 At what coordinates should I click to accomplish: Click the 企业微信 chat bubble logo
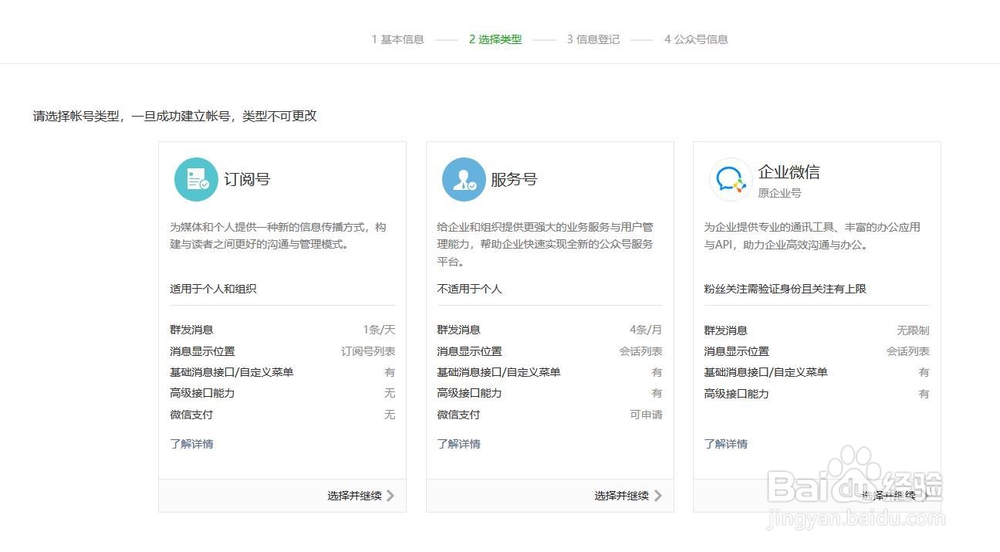pos(730,180)
